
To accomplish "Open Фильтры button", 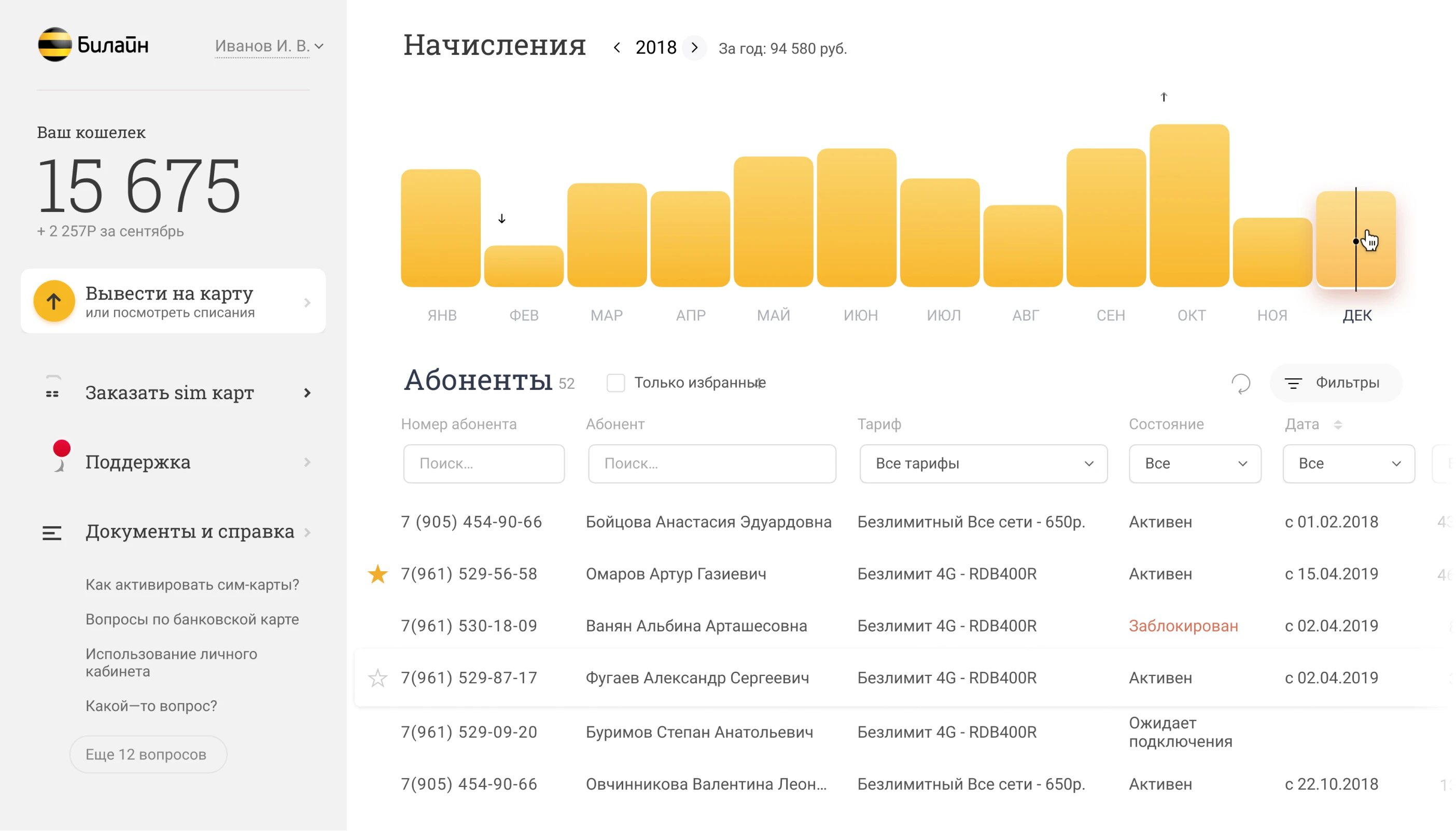I will [1336, 383].
